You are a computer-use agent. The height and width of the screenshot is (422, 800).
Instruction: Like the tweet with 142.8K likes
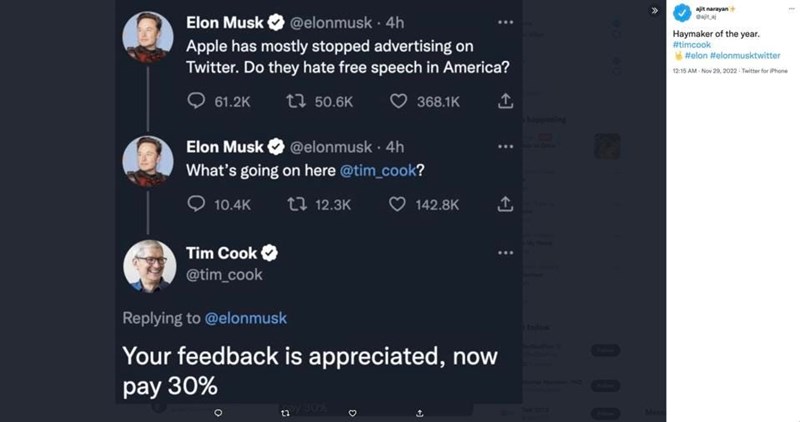[x=398, y=204]
